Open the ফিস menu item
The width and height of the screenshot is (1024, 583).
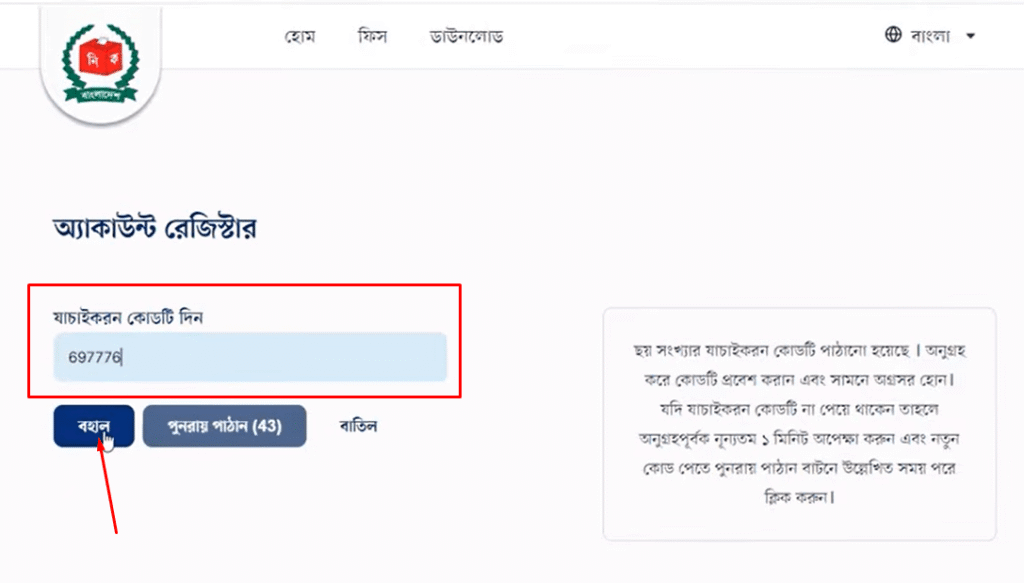click(x=373, y=36)
